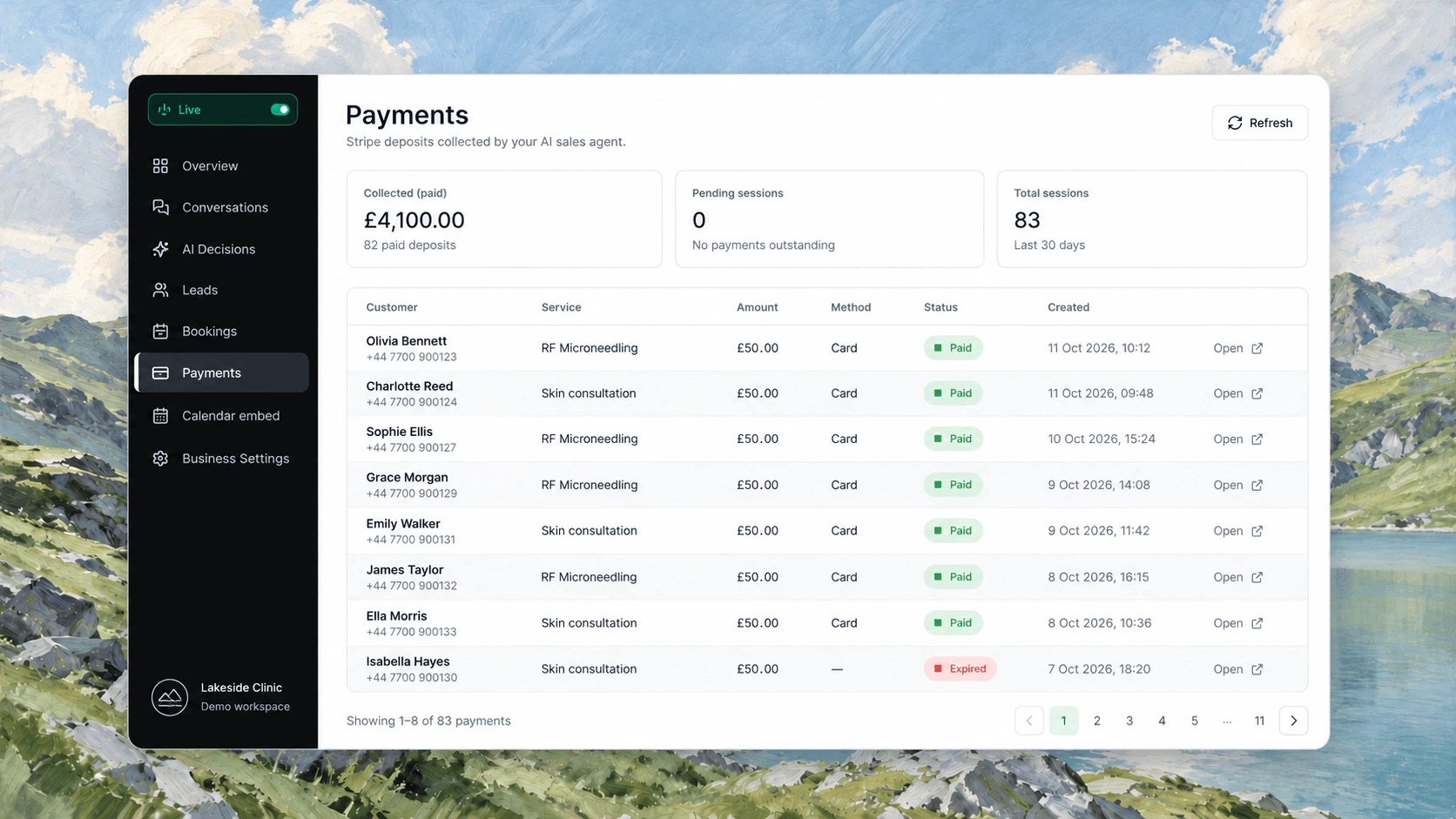Click 'Showing 1–8 of 83 payments' text
1456x819 pixels.
click(428, 721)
